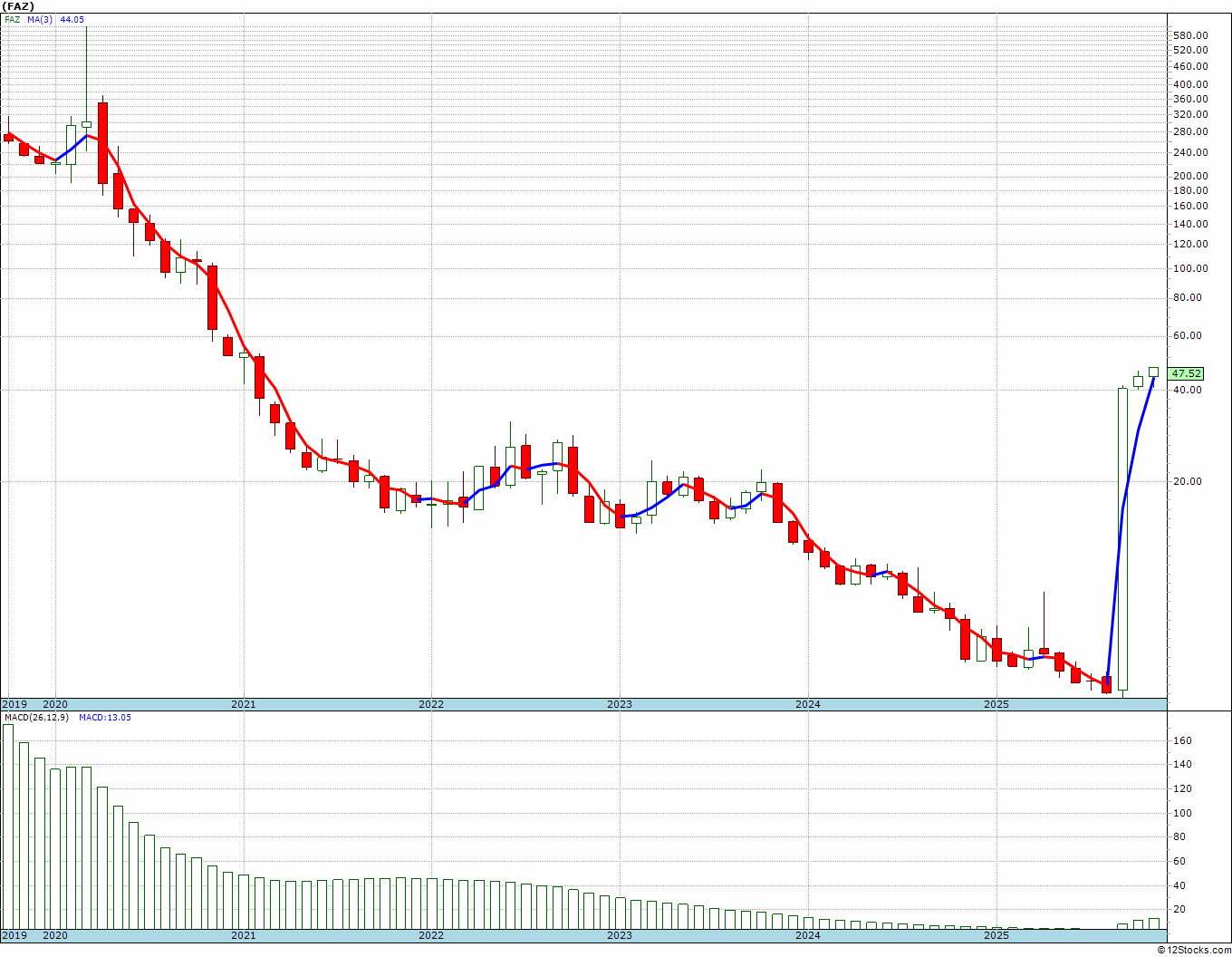Select 2024 on the price chart time axis
Viewport: 1232px width, 957px height.
point(808,704)
